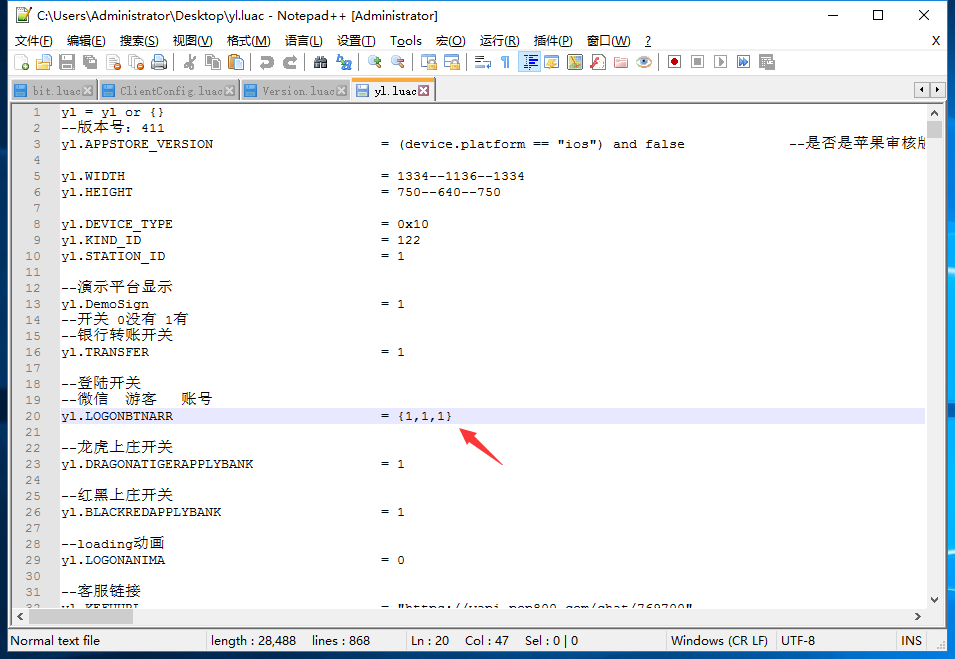Close the yl.luac tab
The image size is (955, 659).
424,91
